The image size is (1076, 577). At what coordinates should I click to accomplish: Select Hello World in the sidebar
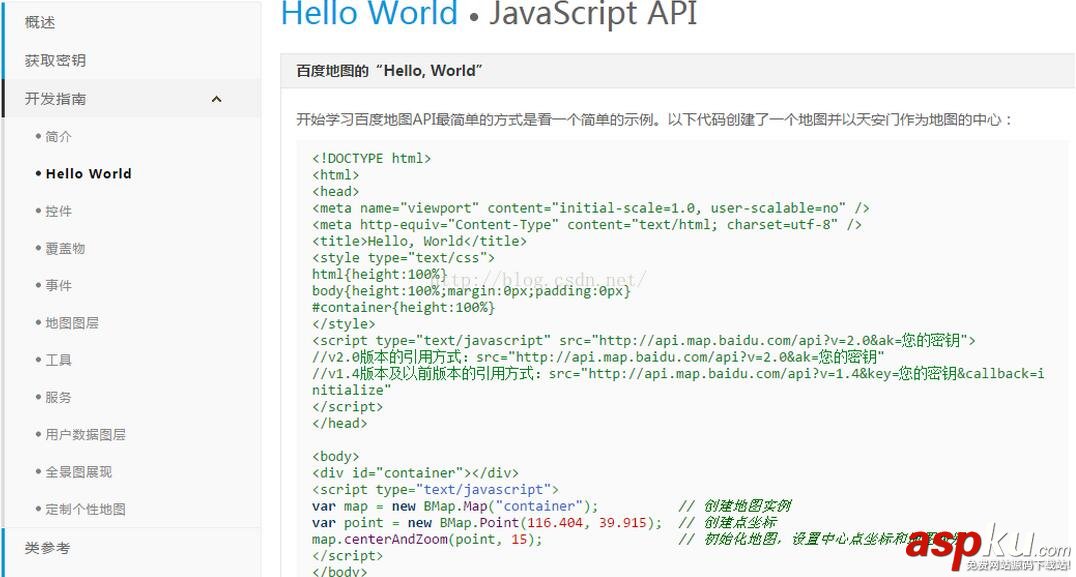pos(89,174)
